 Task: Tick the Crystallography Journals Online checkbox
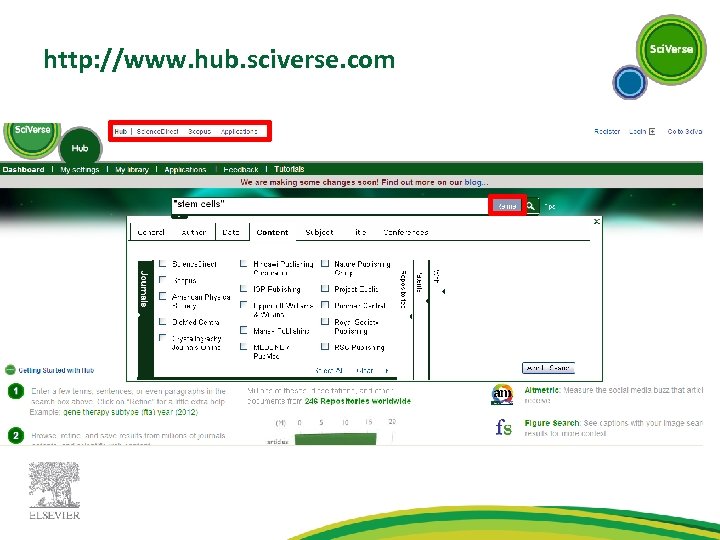pos(162,338)
